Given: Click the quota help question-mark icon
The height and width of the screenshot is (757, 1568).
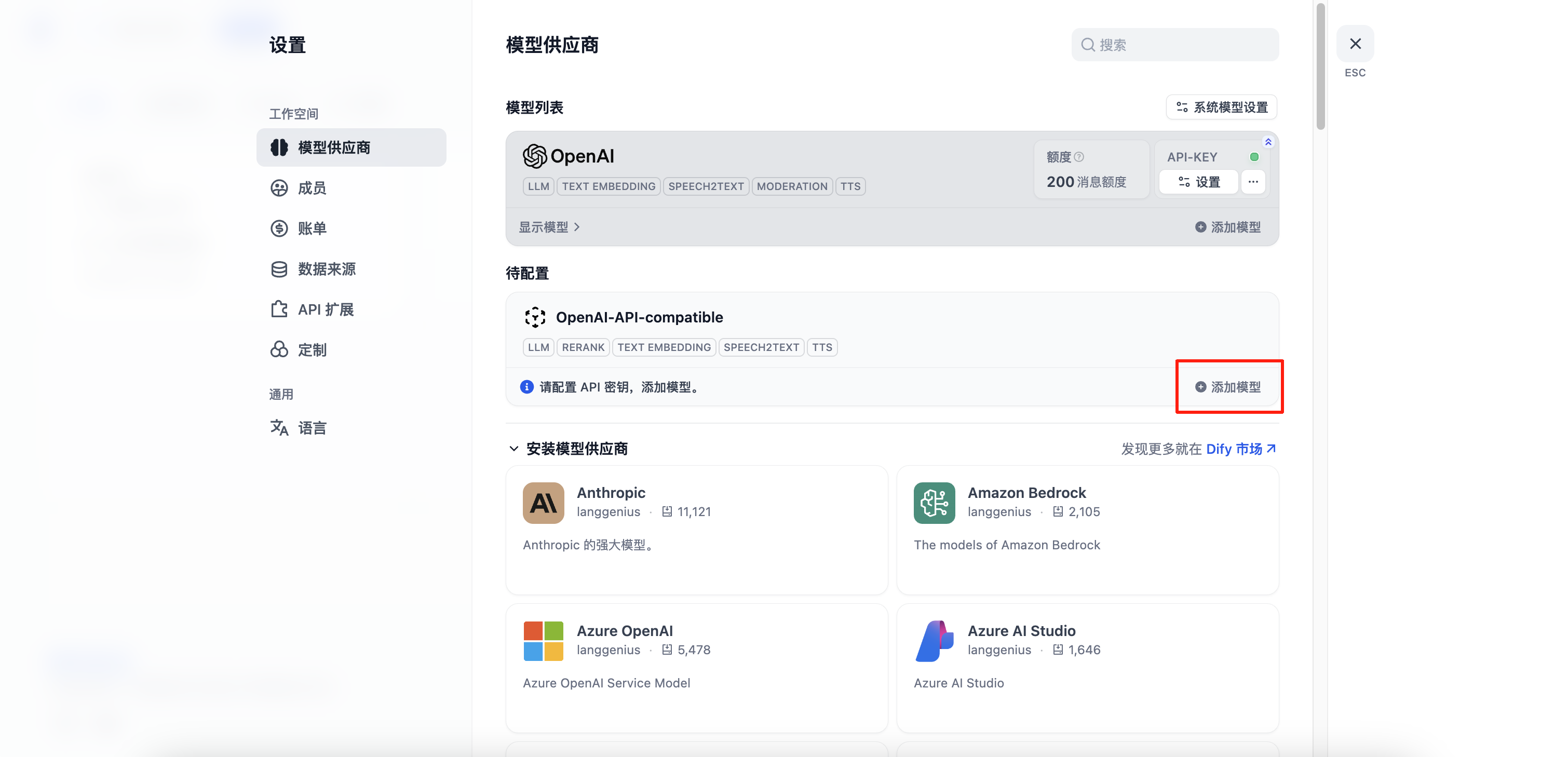Looking at the screenshot, I should pyautogui.click(x=1078, y=157).
